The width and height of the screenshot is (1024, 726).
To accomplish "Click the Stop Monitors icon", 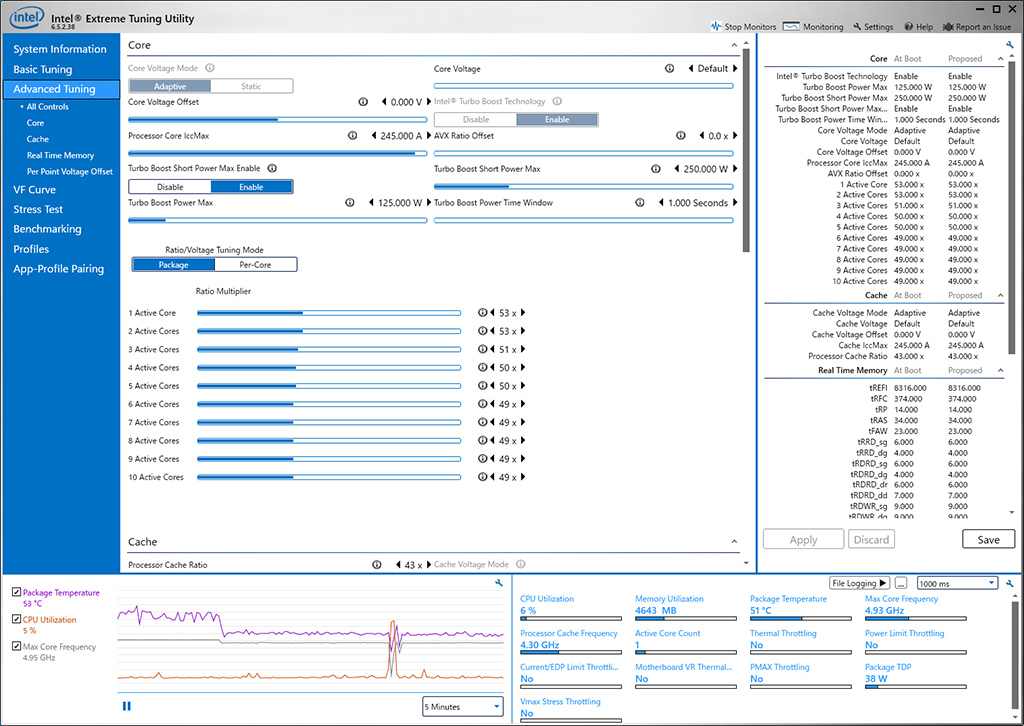I will click(x=716, y=27).
